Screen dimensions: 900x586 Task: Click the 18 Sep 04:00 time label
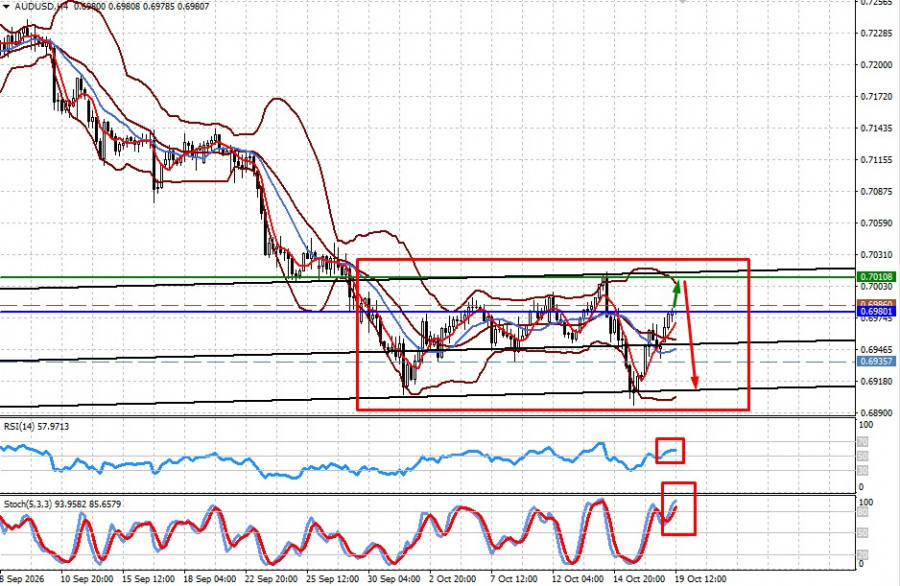click(210, 579)
